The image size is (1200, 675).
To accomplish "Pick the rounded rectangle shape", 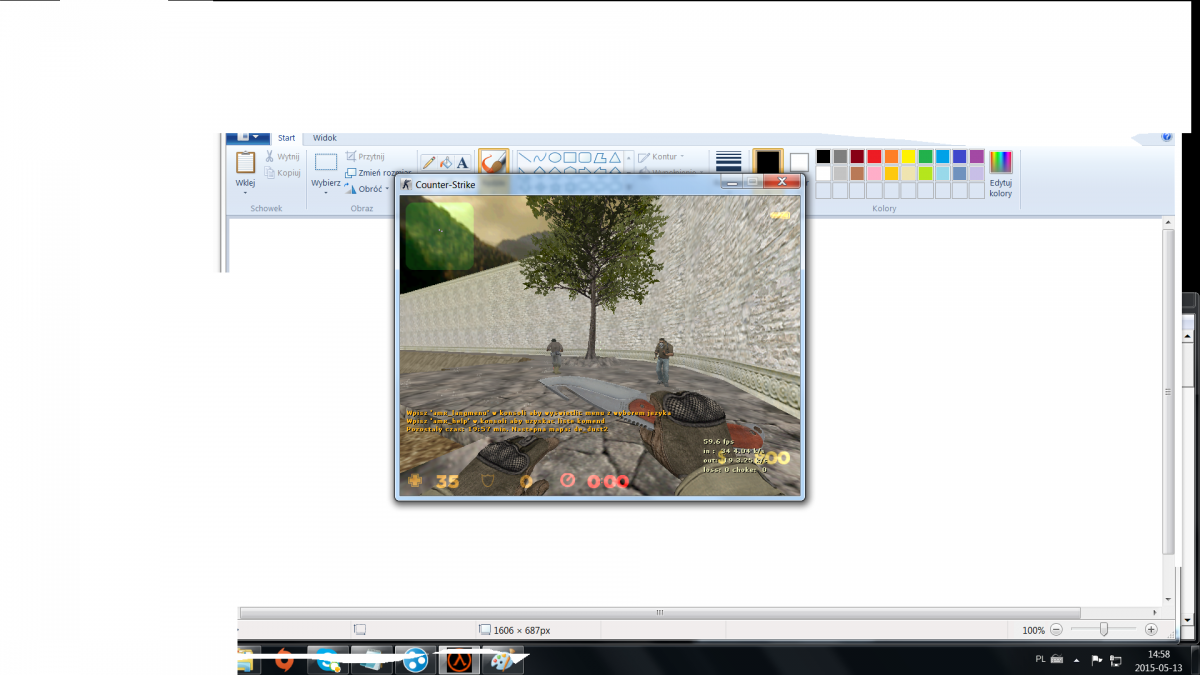I will click(584, 157).
